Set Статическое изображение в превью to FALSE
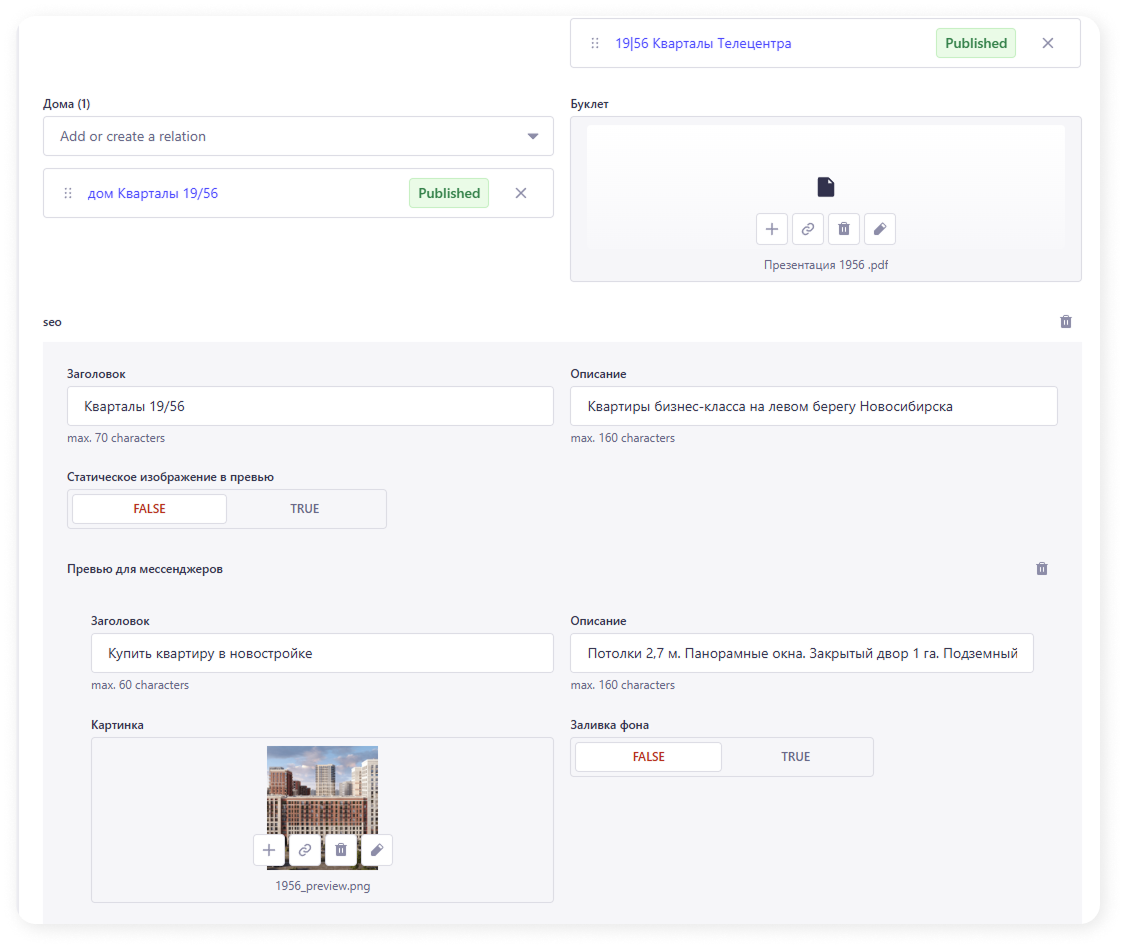1124x948 pixels. tap(150, 509)
